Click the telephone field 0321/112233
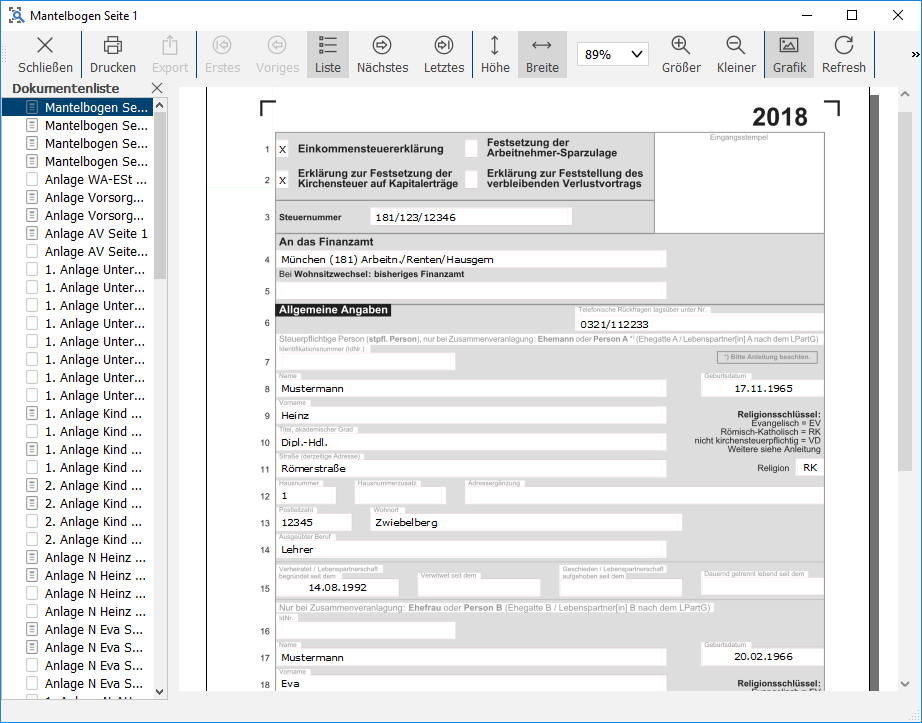 pyautogui.click(x=699, y=324)
